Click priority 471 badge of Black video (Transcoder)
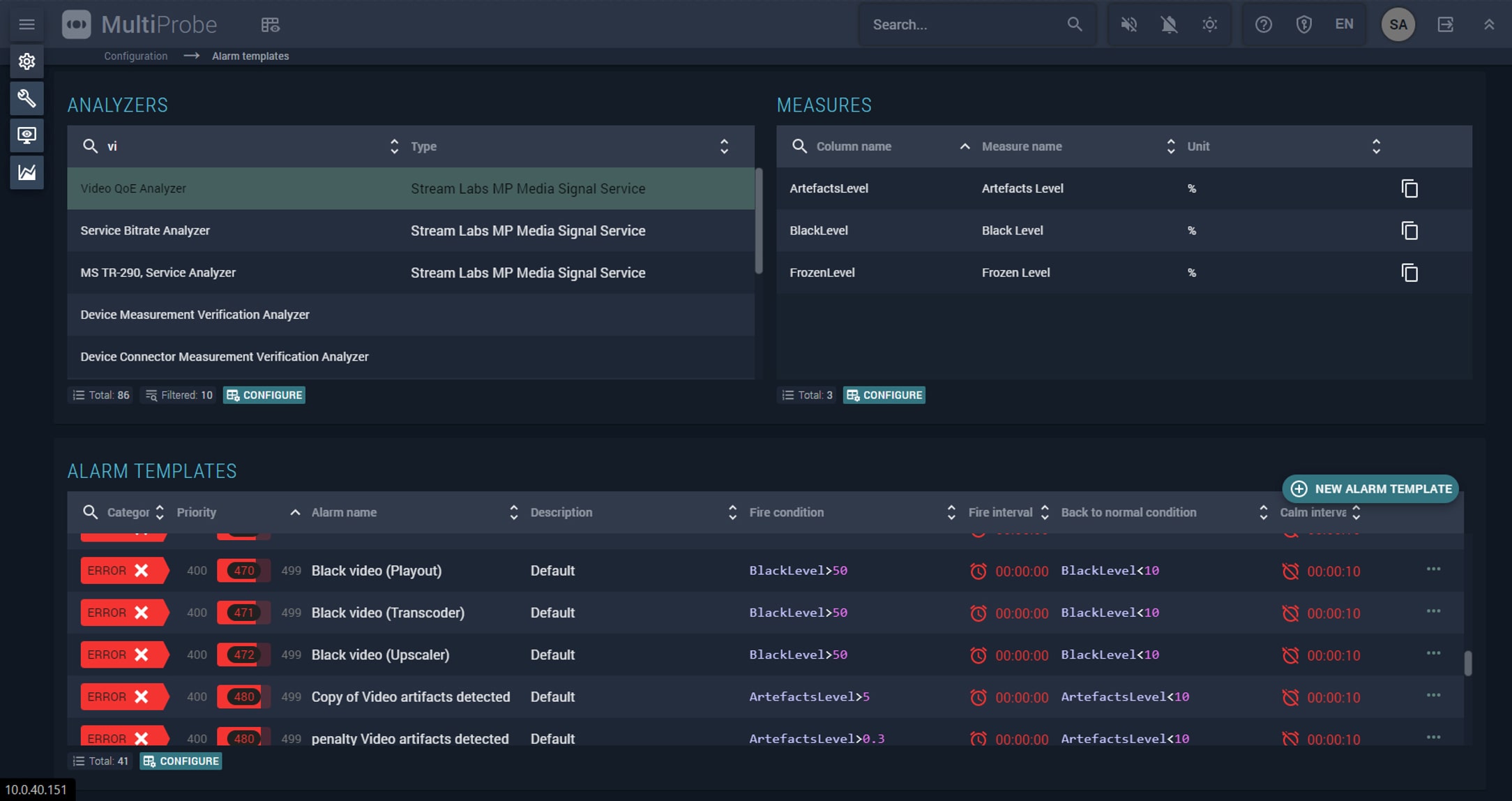The image size is (1512, 801). 243,613
